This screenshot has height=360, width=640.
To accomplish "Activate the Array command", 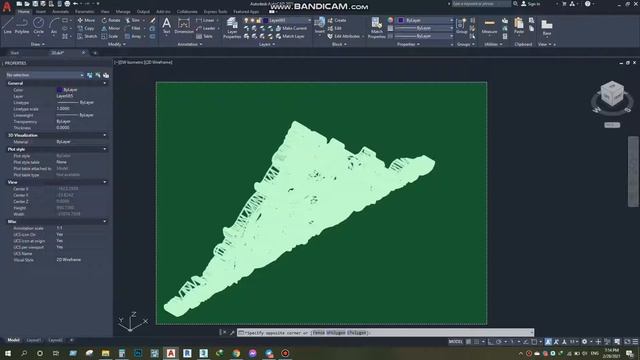I will point(133,36).
